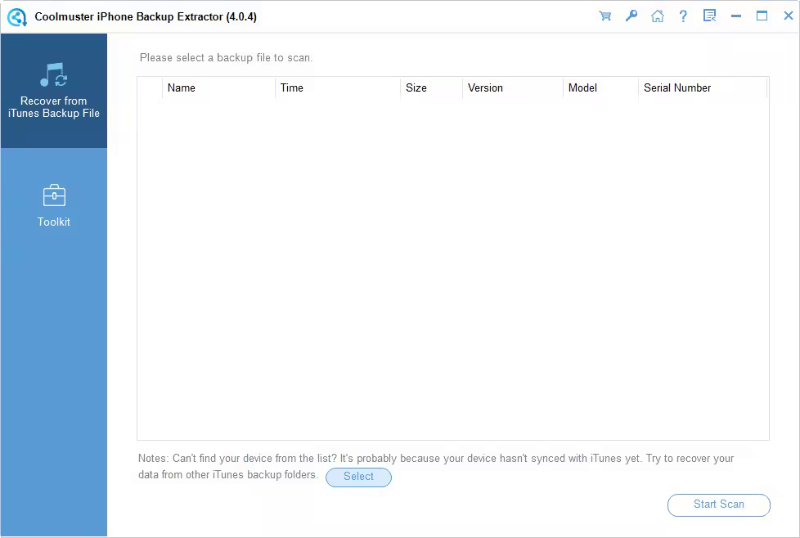Click the Start Scan button
Screen dimensions: 800x538
coord(718,505)
